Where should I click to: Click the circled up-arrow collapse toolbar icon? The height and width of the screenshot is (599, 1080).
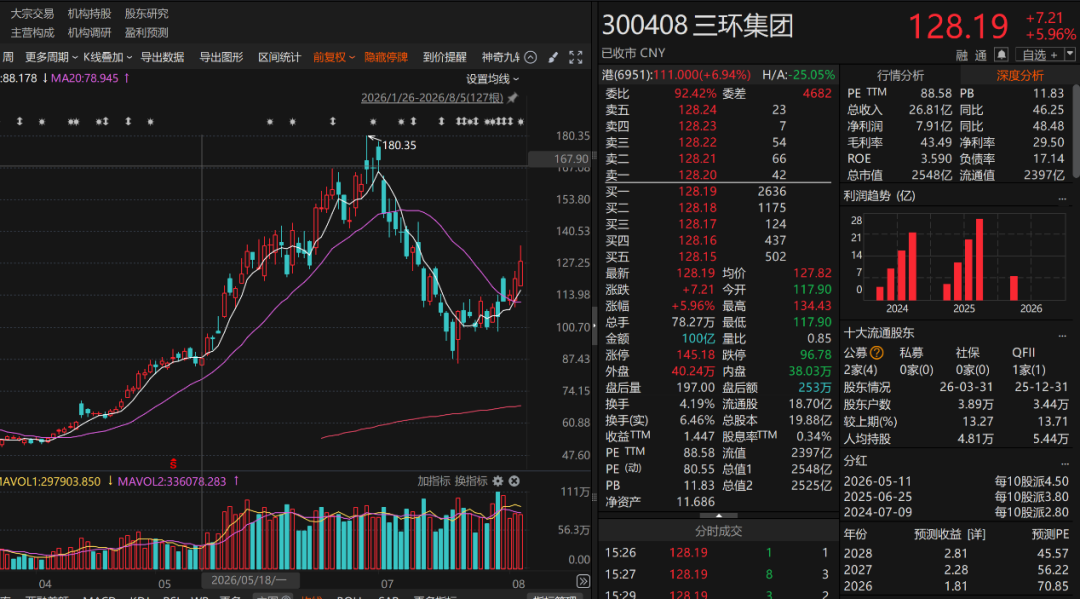530,57
